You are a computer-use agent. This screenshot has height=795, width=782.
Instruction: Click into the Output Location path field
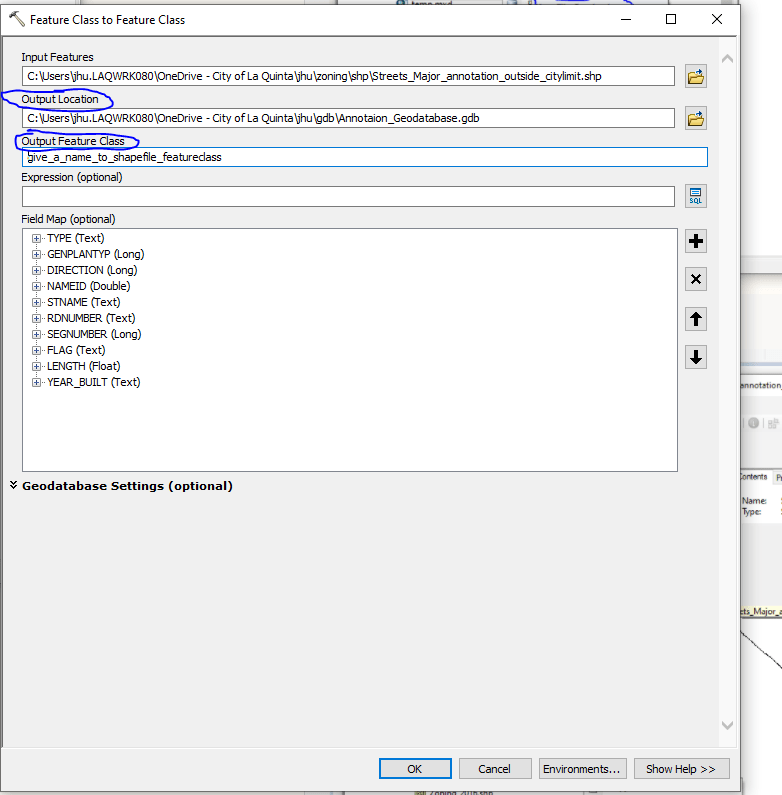[348, 118]
